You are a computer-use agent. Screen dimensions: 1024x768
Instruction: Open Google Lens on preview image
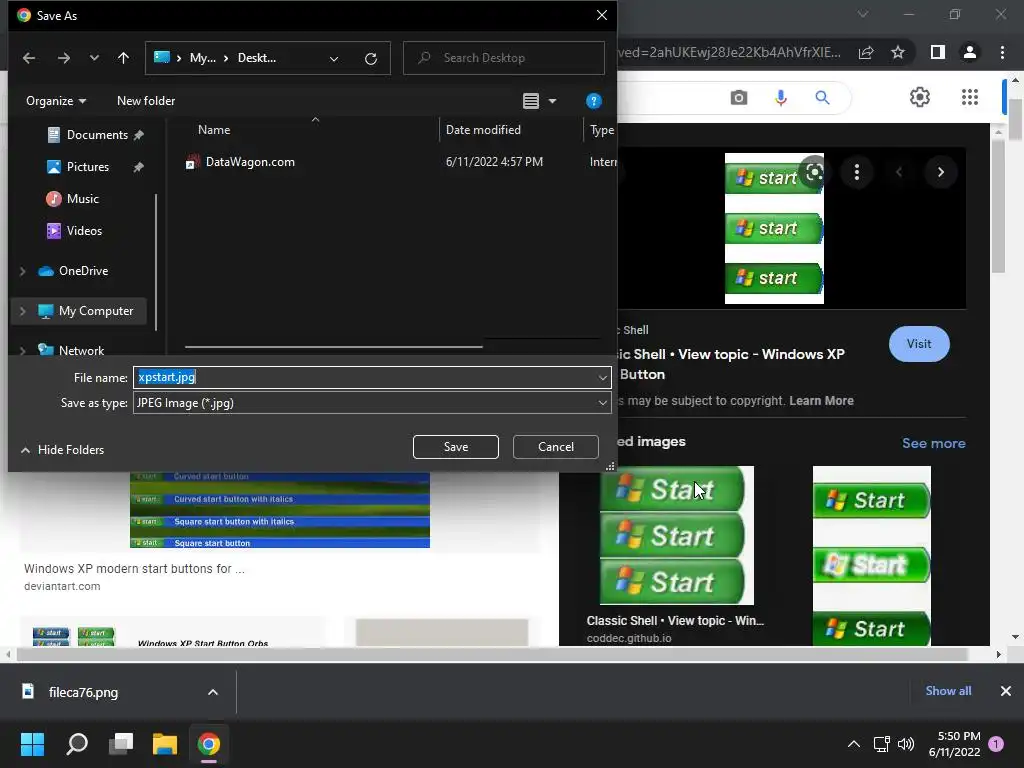tap(814, 172)
